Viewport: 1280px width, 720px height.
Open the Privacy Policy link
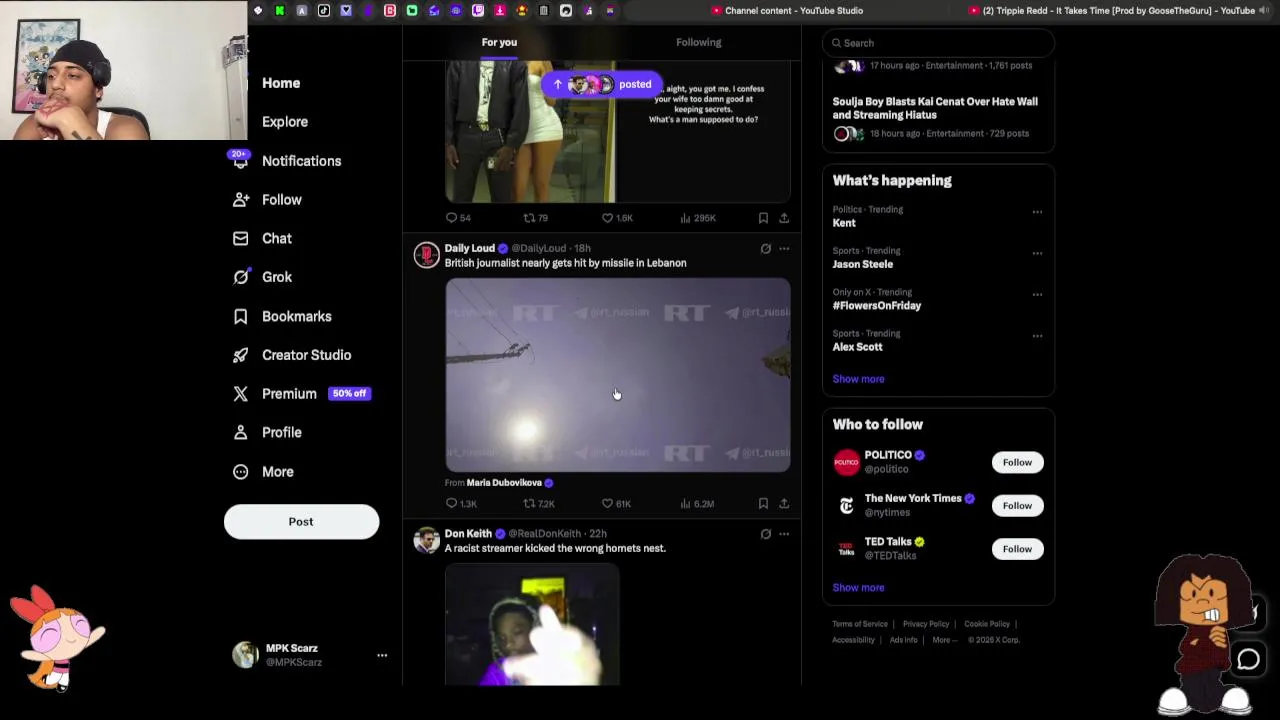tap(925, 624)
